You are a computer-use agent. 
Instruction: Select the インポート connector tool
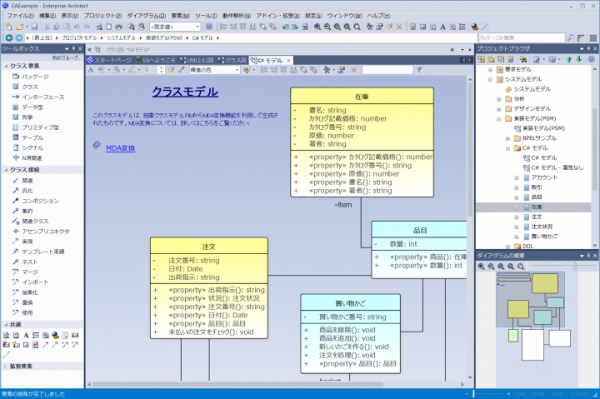[31, 282]
